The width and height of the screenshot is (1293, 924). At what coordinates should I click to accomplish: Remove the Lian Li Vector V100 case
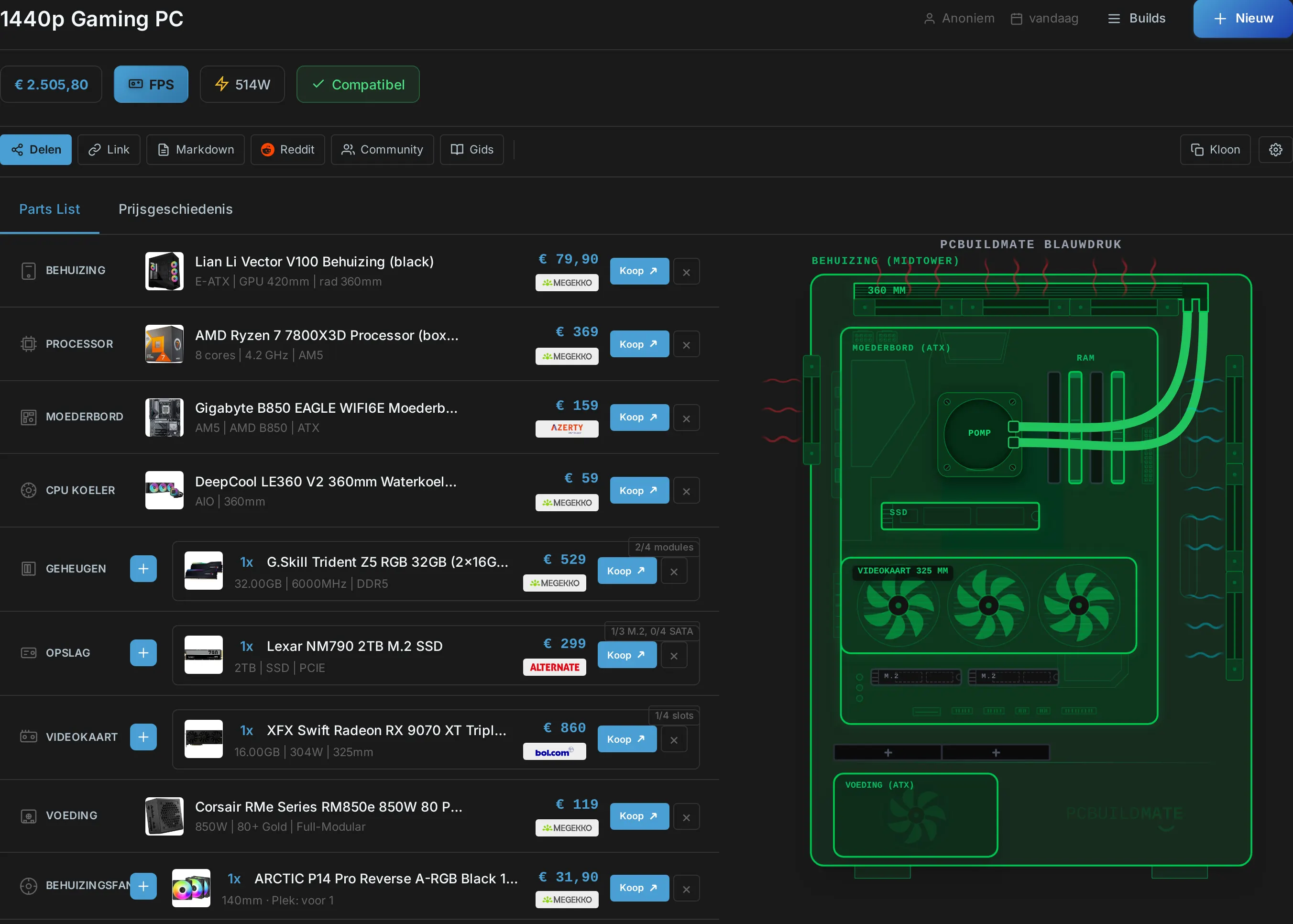pos(686,272)
